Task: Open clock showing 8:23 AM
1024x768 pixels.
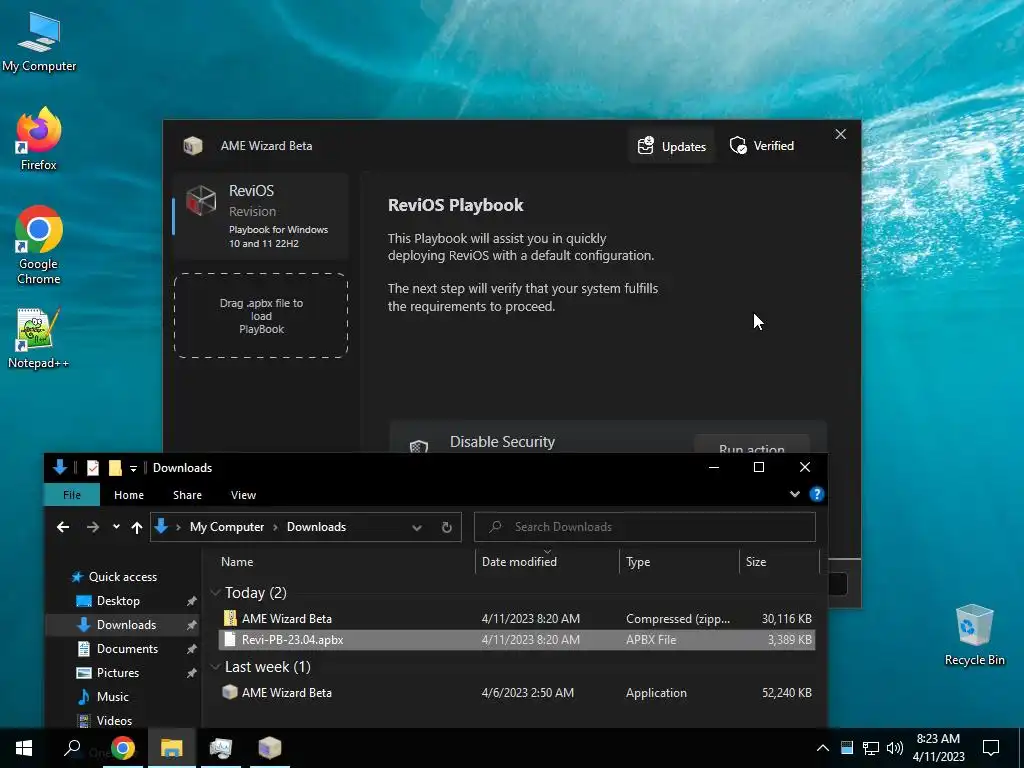Action: coord(938,748)
